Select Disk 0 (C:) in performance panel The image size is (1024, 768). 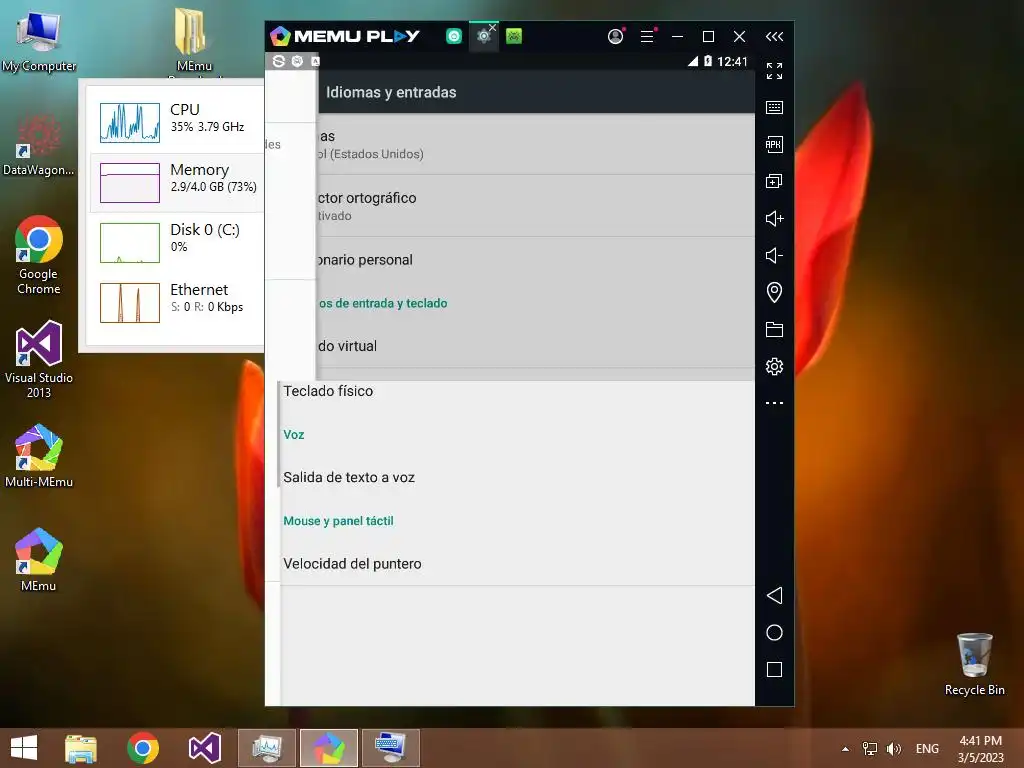coord(176,243)
